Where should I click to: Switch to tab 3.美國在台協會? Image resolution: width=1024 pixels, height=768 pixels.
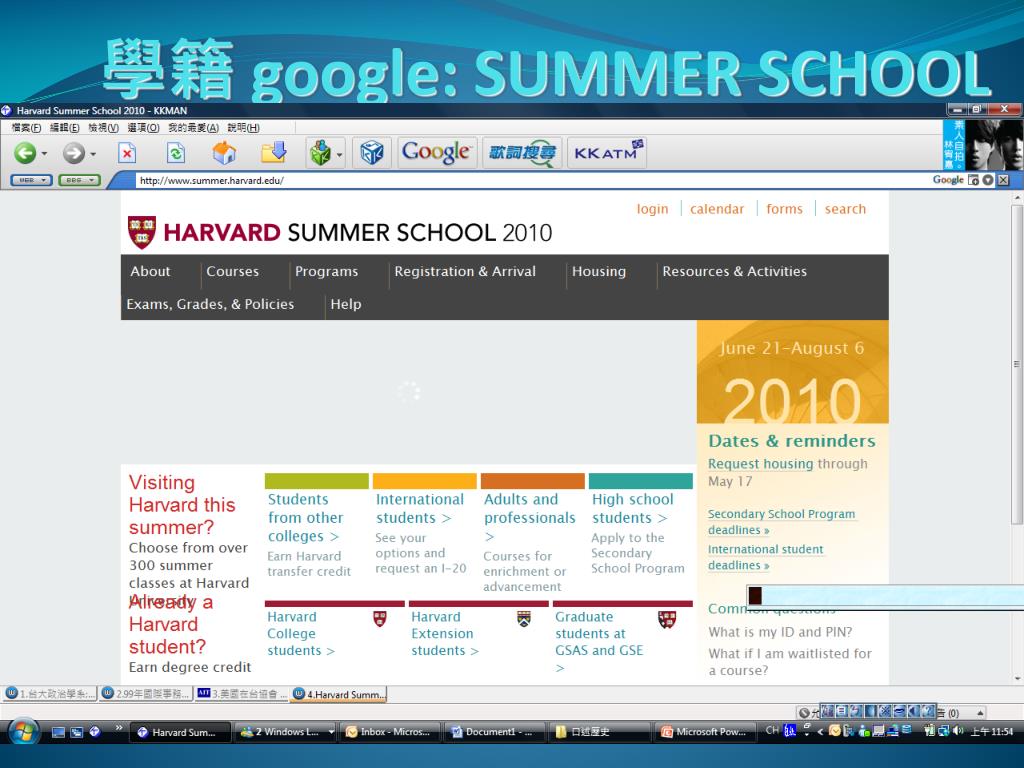242,694
